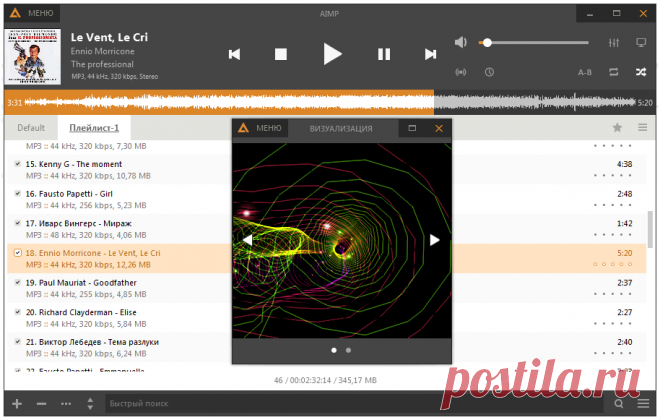The height and width of the screenshot is (420, 660).
Task: Open the sorting up-down arrows menu
Action: pos(90,404)
